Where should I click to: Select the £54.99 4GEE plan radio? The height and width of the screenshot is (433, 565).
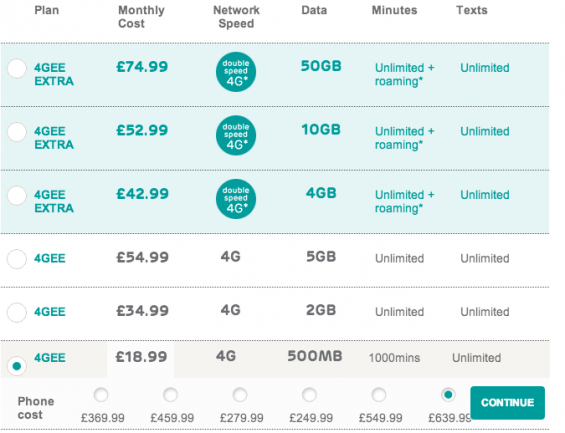(x=17, y=259)
